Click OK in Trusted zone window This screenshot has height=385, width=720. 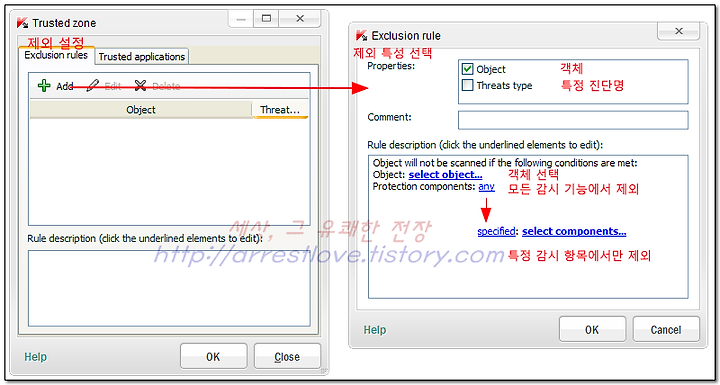pyautogui.click(x=213, y=357)
